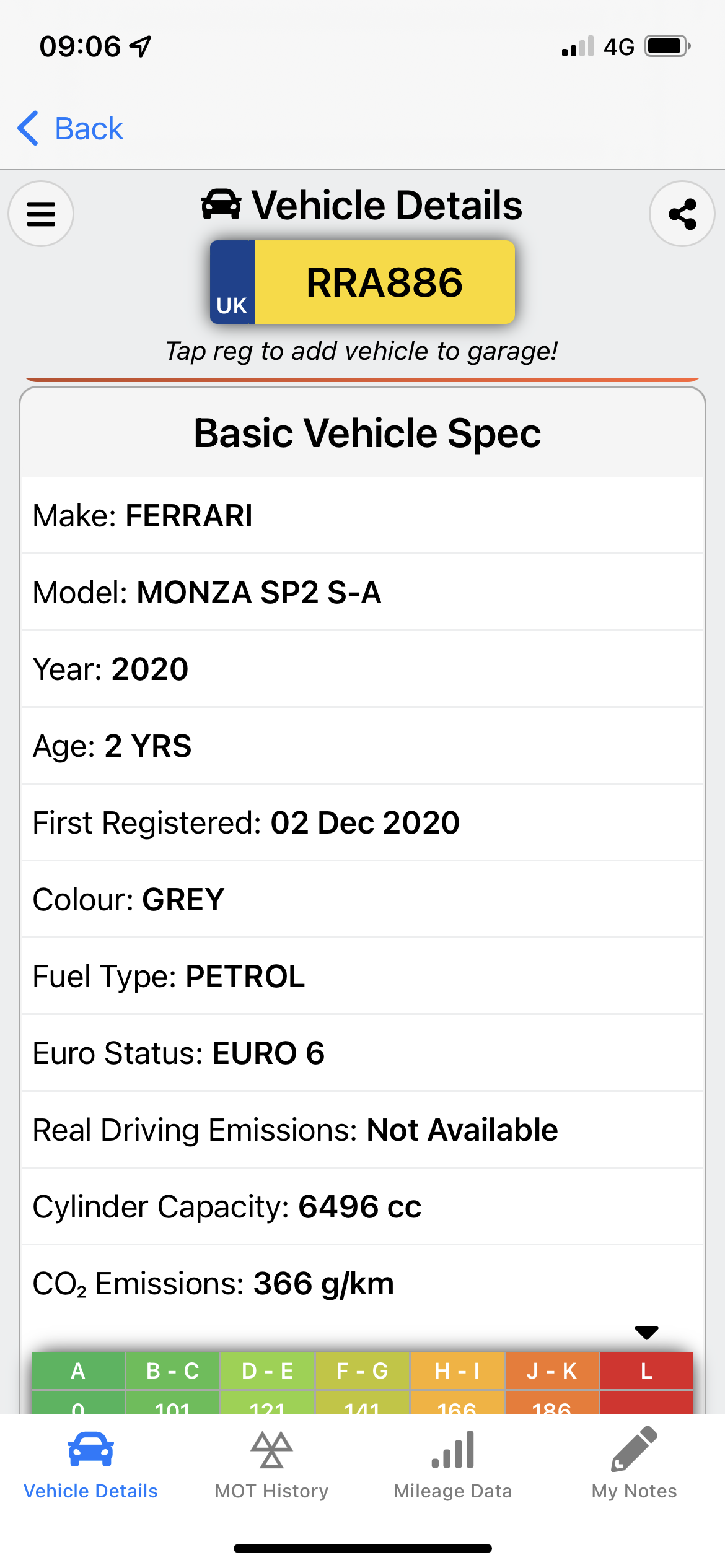Tap the battery indicator in status bar

[667, 46]
